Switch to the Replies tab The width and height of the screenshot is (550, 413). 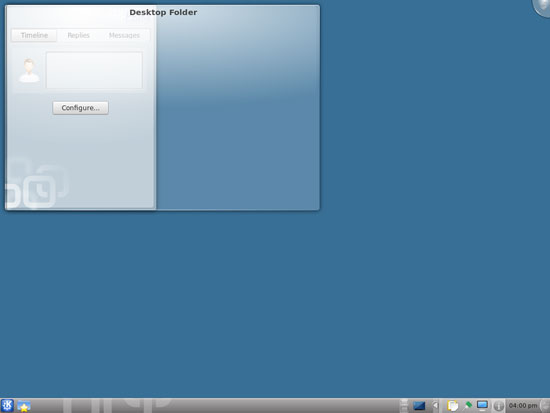(79, 35)
